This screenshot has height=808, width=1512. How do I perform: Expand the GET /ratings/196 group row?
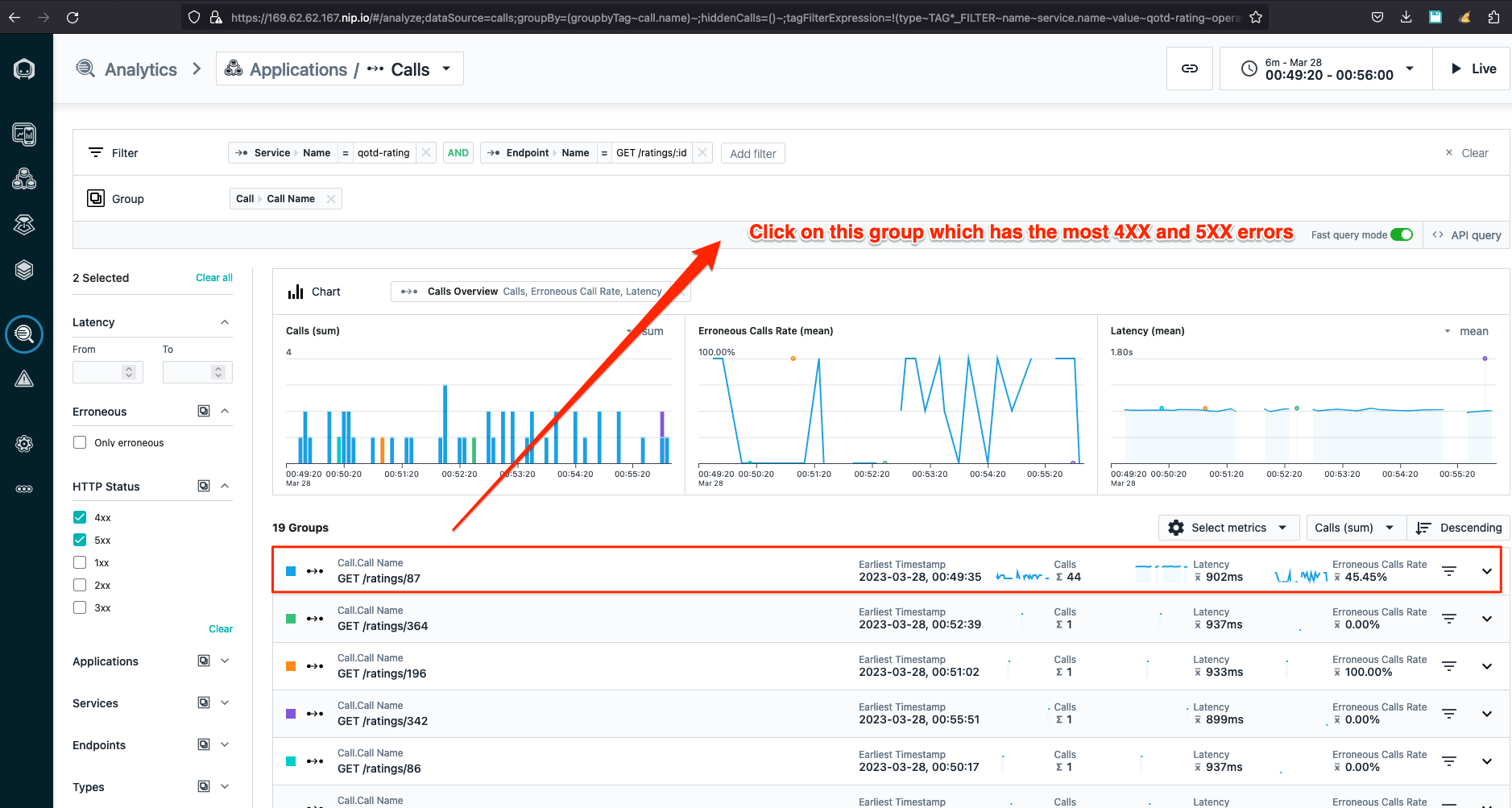1487,666
